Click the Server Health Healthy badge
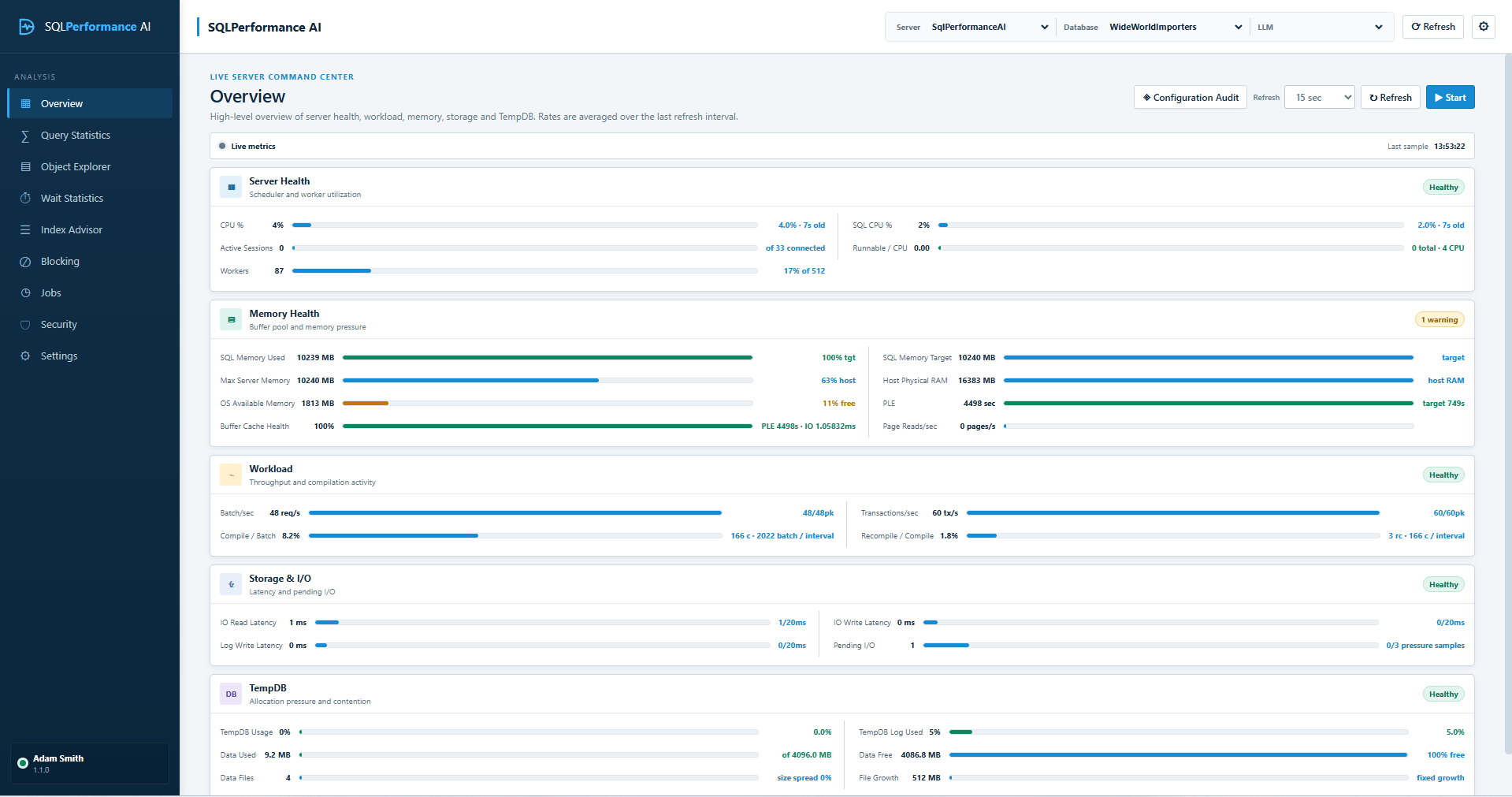This screenshot has height=797, width=1512. pos(1443,188)
